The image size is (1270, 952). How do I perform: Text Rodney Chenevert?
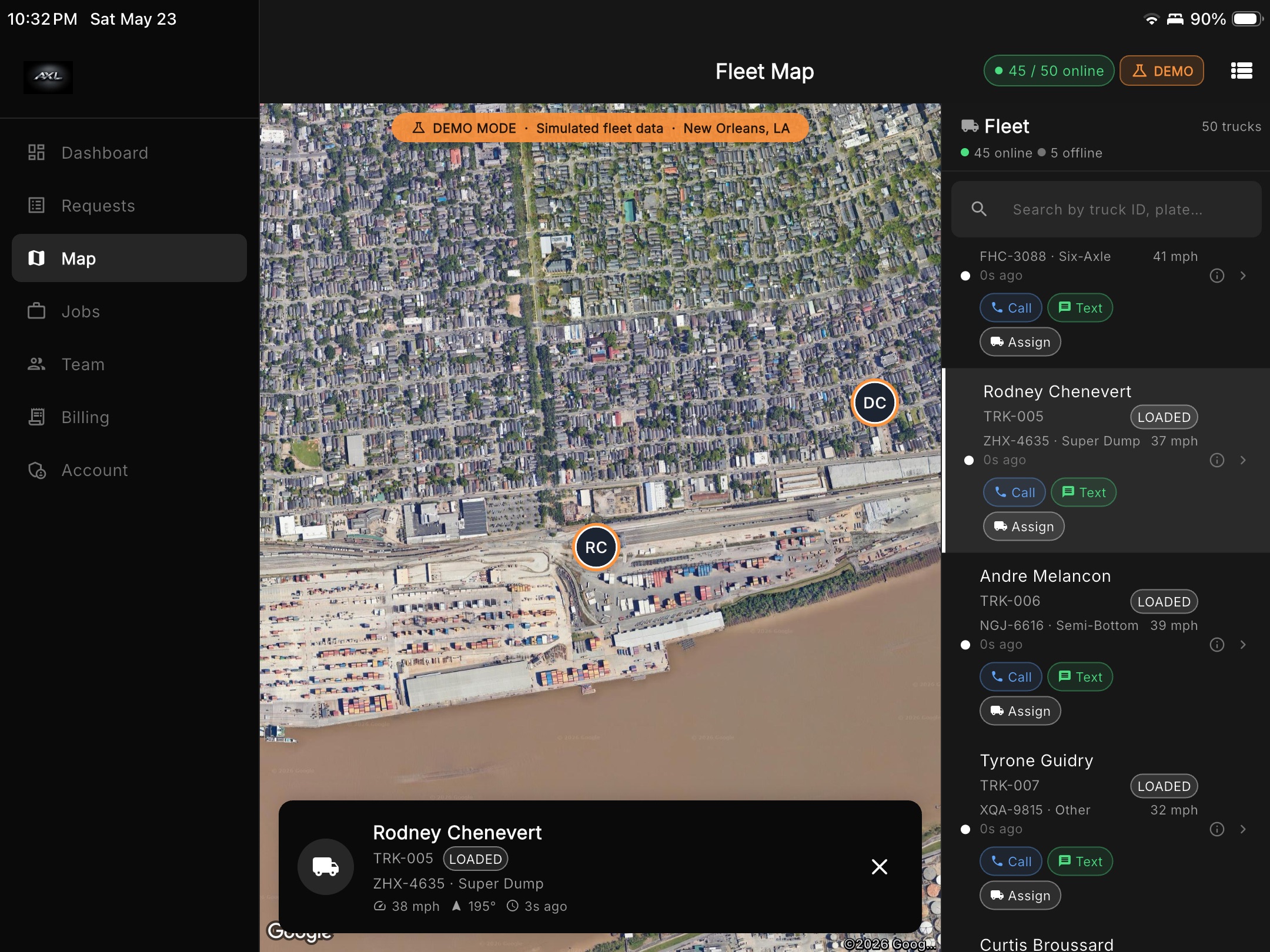tap(1084, 492)
